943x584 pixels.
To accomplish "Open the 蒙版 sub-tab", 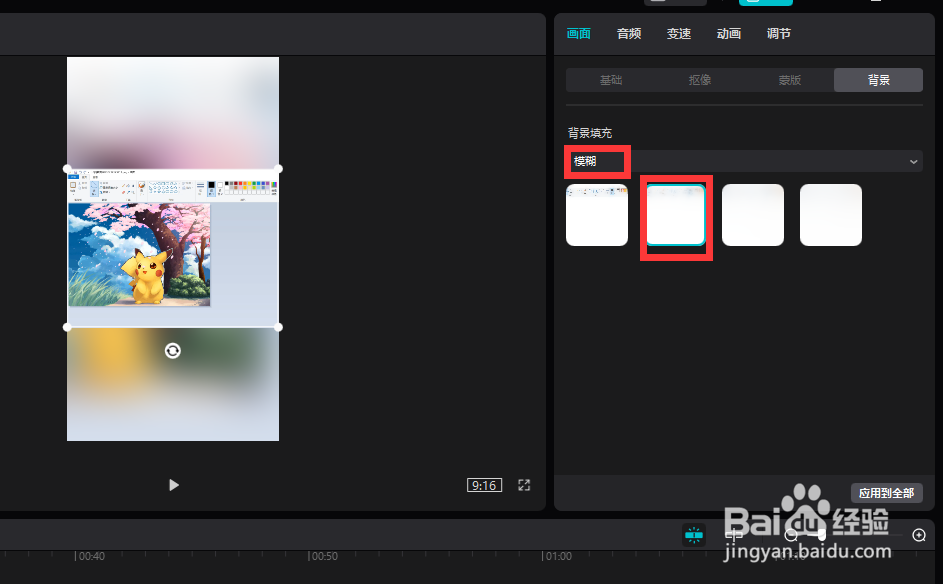I will tap(790, 80).
